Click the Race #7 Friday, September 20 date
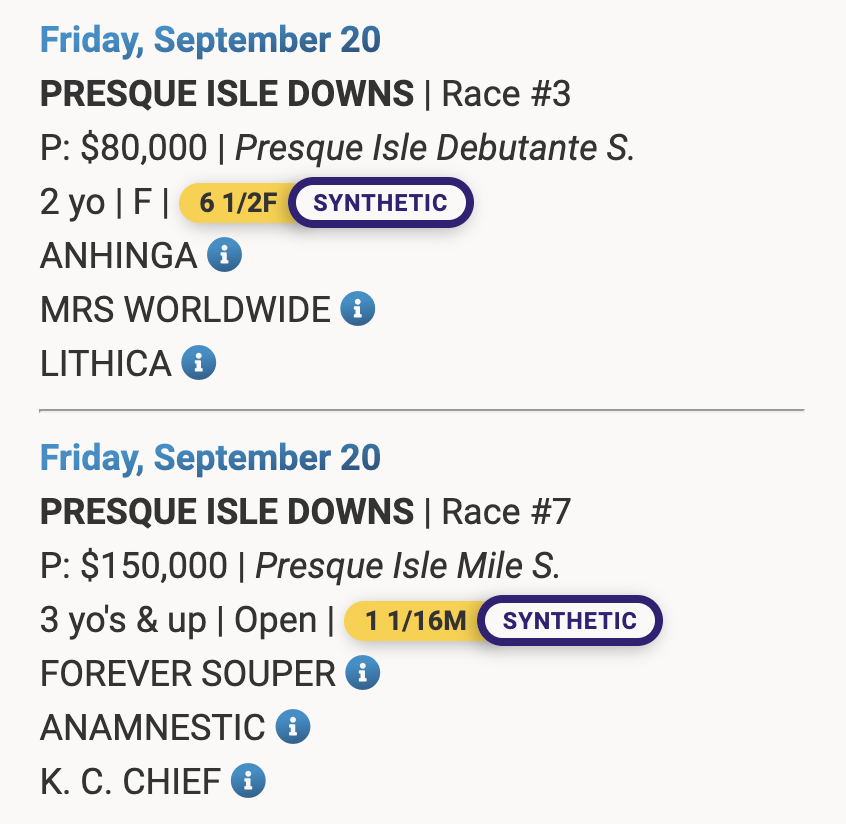846x824 pixels. (x=210, y=457)
